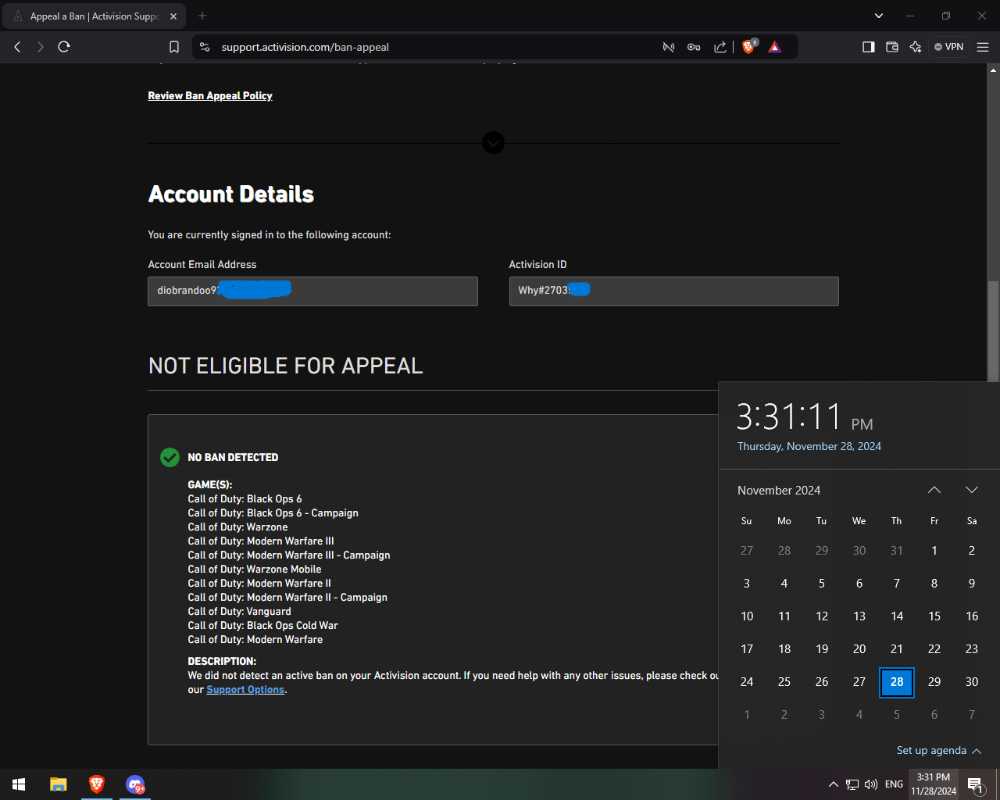
Task: Click the password key icon in address bar
Action: click(x=694, y=47)
